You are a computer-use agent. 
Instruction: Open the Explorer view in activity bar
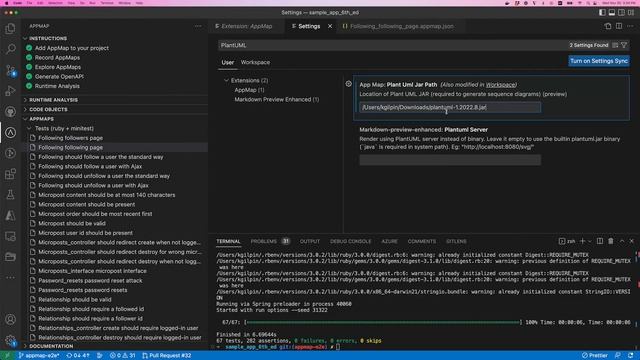[x=10, y=29]
